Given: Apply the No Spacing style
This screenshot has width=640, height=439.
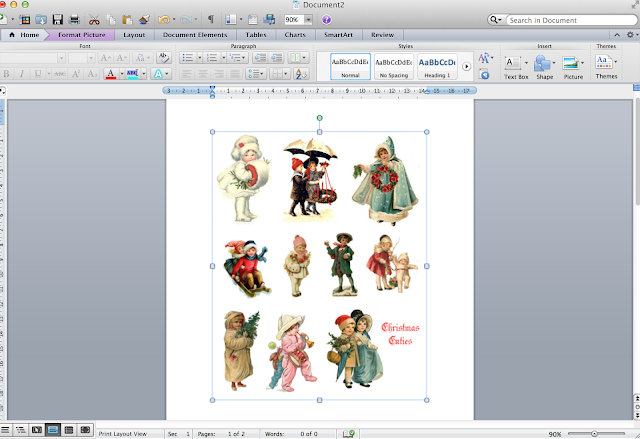Looking at the screenshot, I should click(394, 66).
